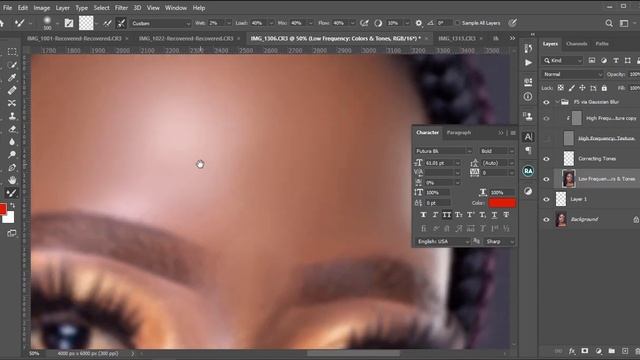
Task: Open the workspace switcher icon
Action: (624, 23)
